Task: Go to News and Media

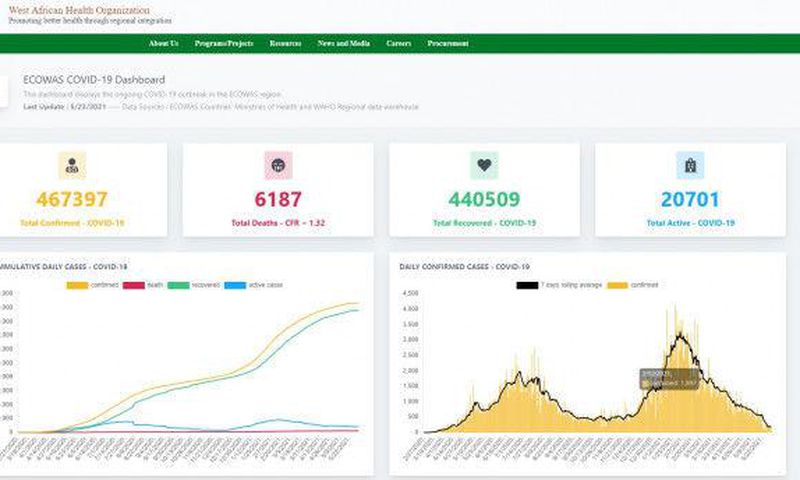Action: (343, 43)
